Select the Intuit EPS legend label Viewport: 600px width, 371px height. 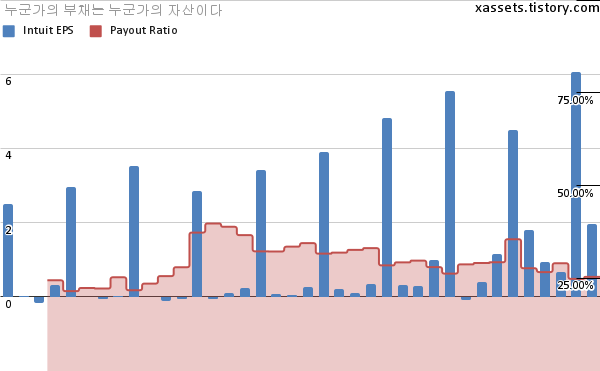pyautogui.click(x=48, y=31)
